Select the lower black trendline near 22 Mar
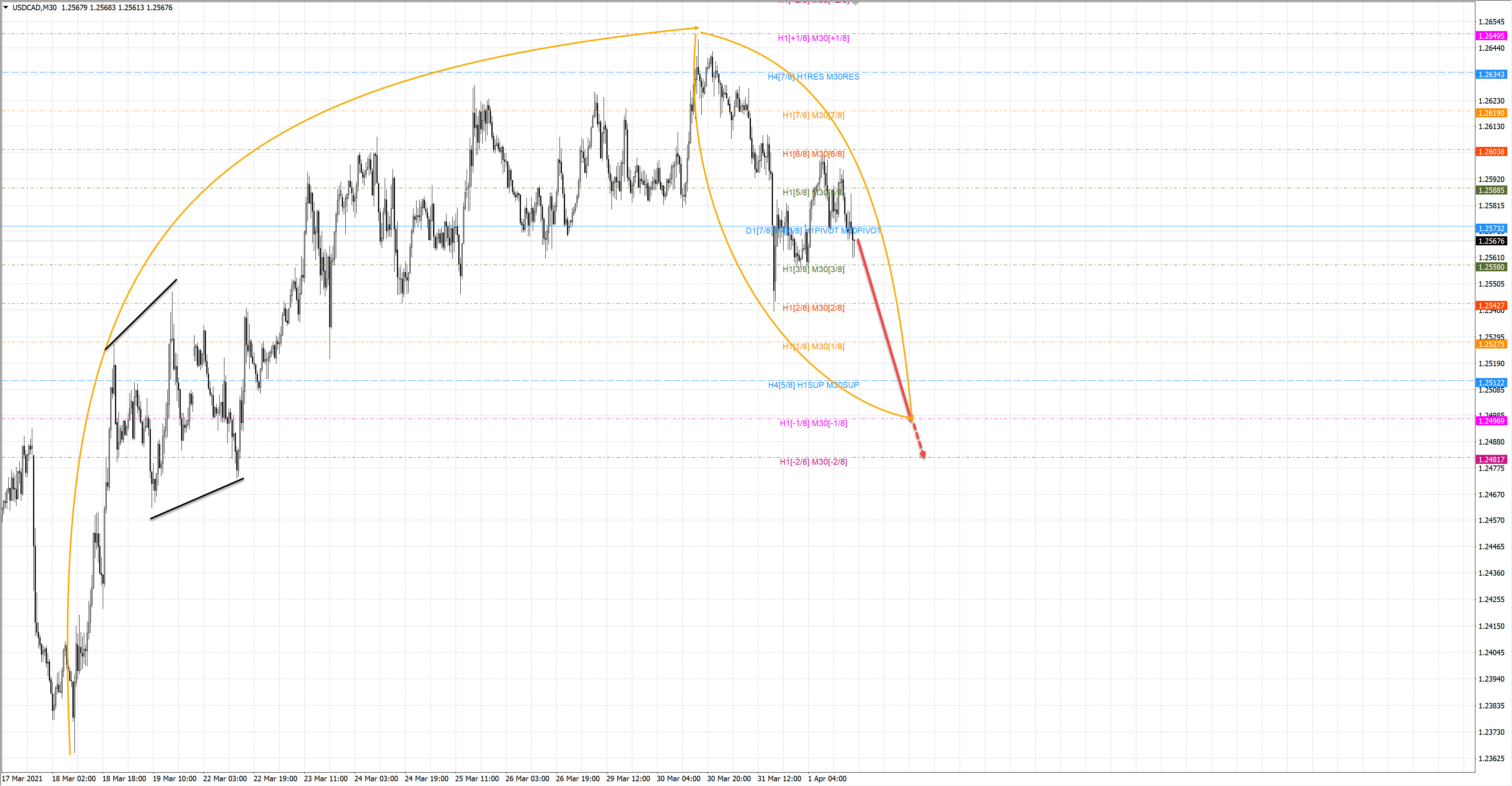Screen dimensions: 1512x786 pyautogui.click(x=196, y=499)
